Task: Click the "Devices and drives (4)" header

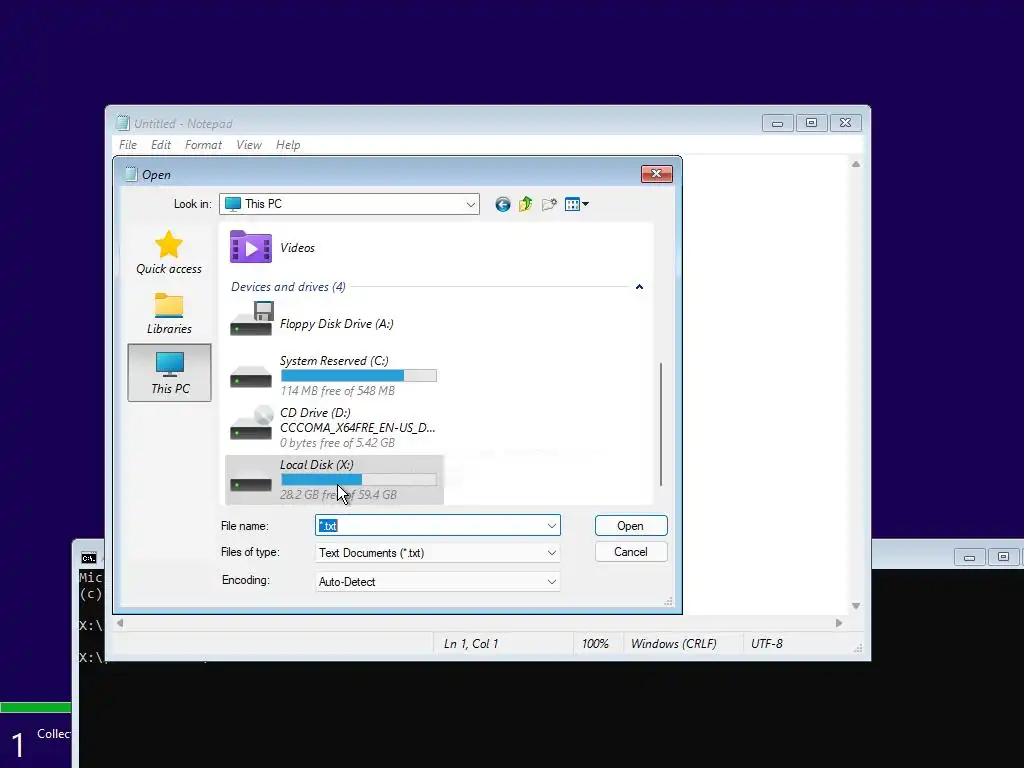Action: click(x=288, y=287)
